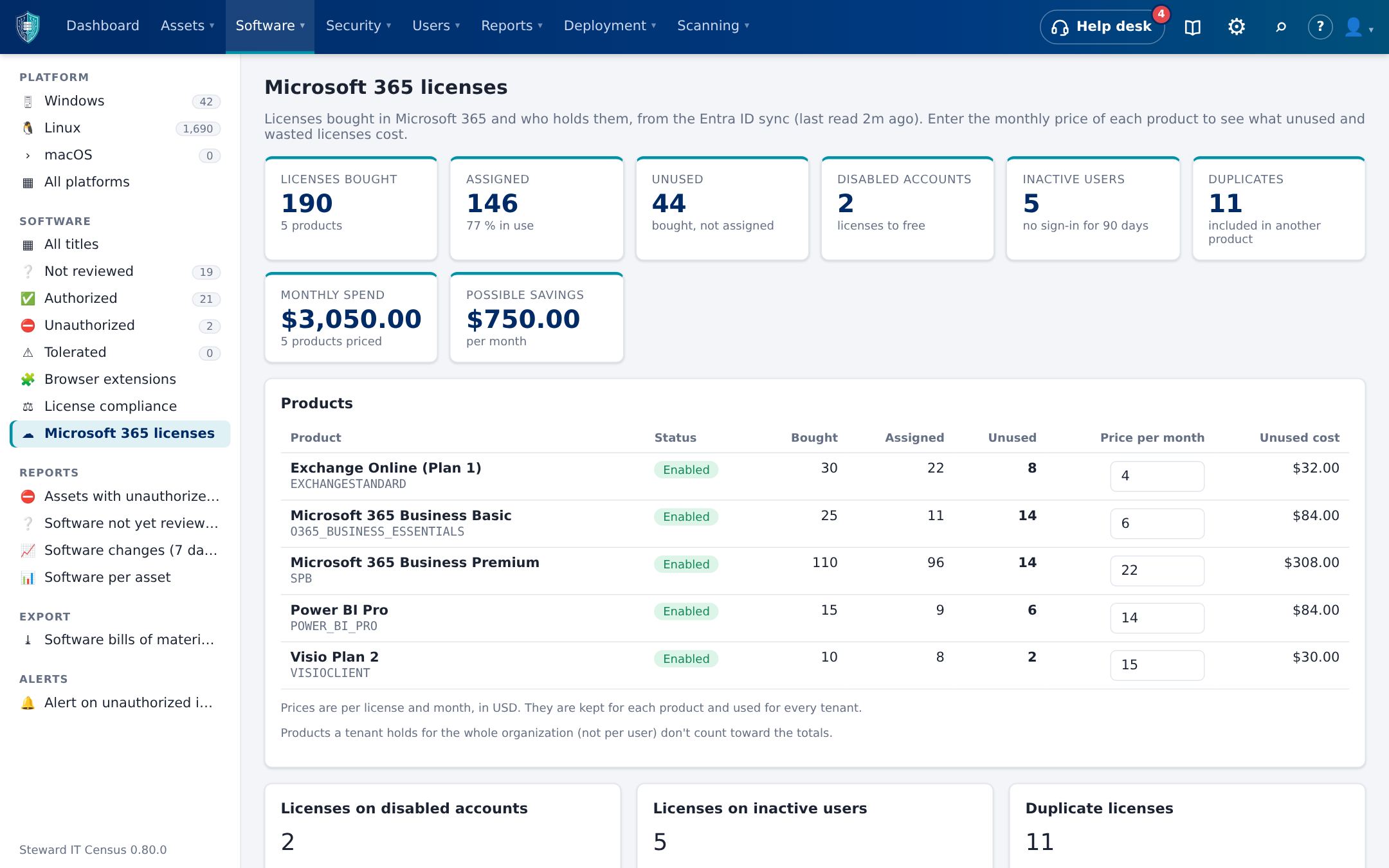Click the Windows platform icon
This screenshot has height=868, width=1389.
(28, 102)
